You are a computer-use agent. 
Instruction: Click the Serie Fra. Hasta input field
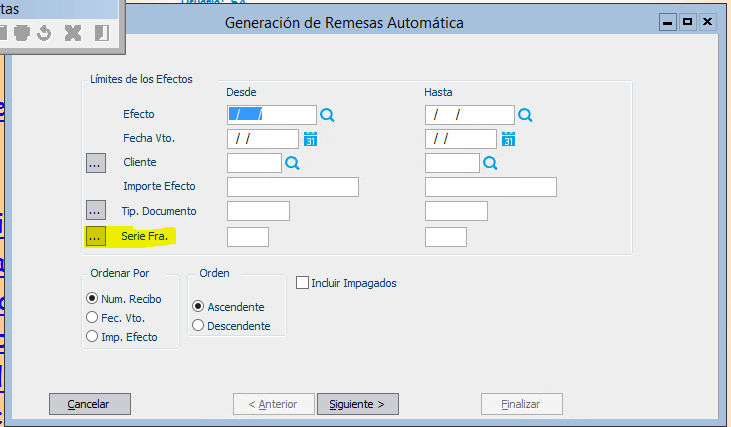coord(446,237)
